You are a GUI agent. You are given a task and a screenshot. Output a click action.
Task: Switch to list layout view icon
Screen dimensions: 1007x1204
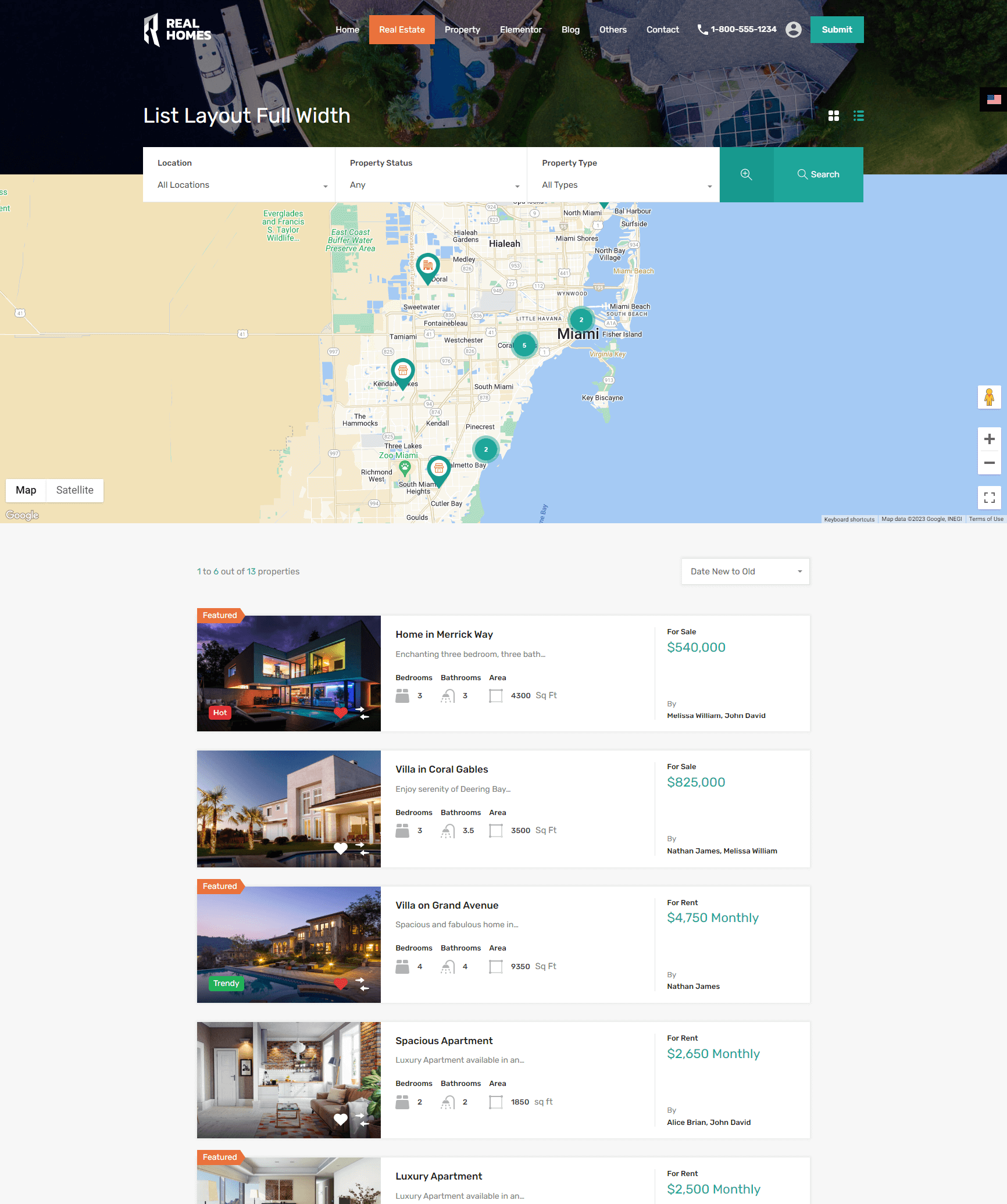[x=859, y=116]
